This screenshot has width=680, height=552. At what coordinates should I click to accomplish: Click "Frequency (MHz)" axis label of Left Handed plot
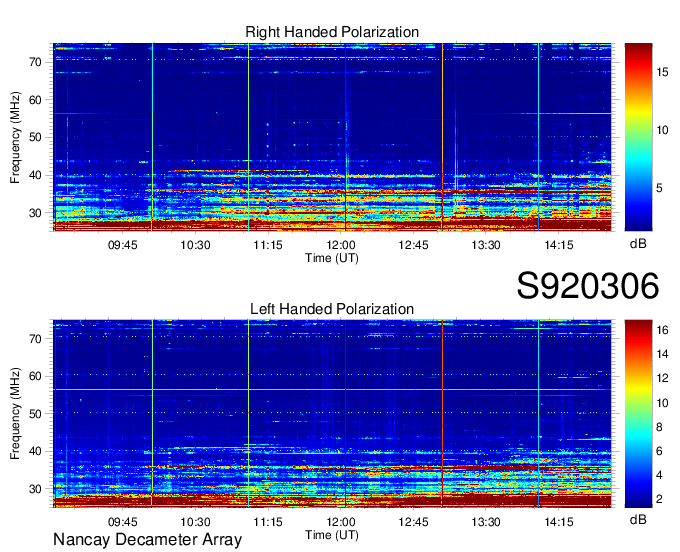pos(15,414)
